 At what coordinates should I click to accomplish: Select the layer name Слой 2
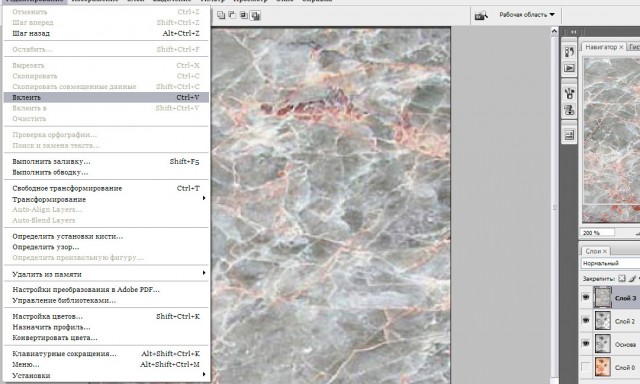pyautogui.click(x=625, y=321)
